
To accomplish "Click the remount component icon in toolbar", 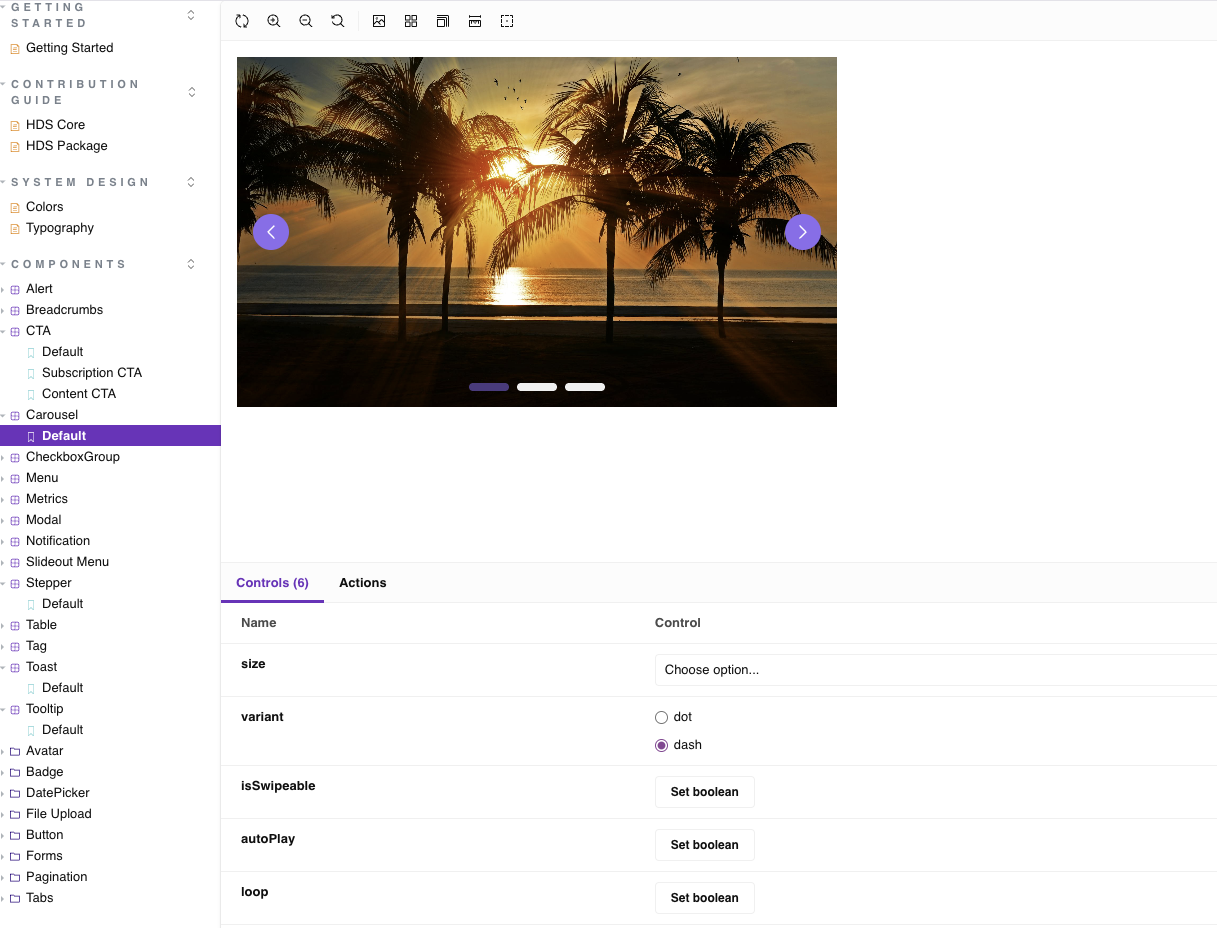I will click(242, 21).
